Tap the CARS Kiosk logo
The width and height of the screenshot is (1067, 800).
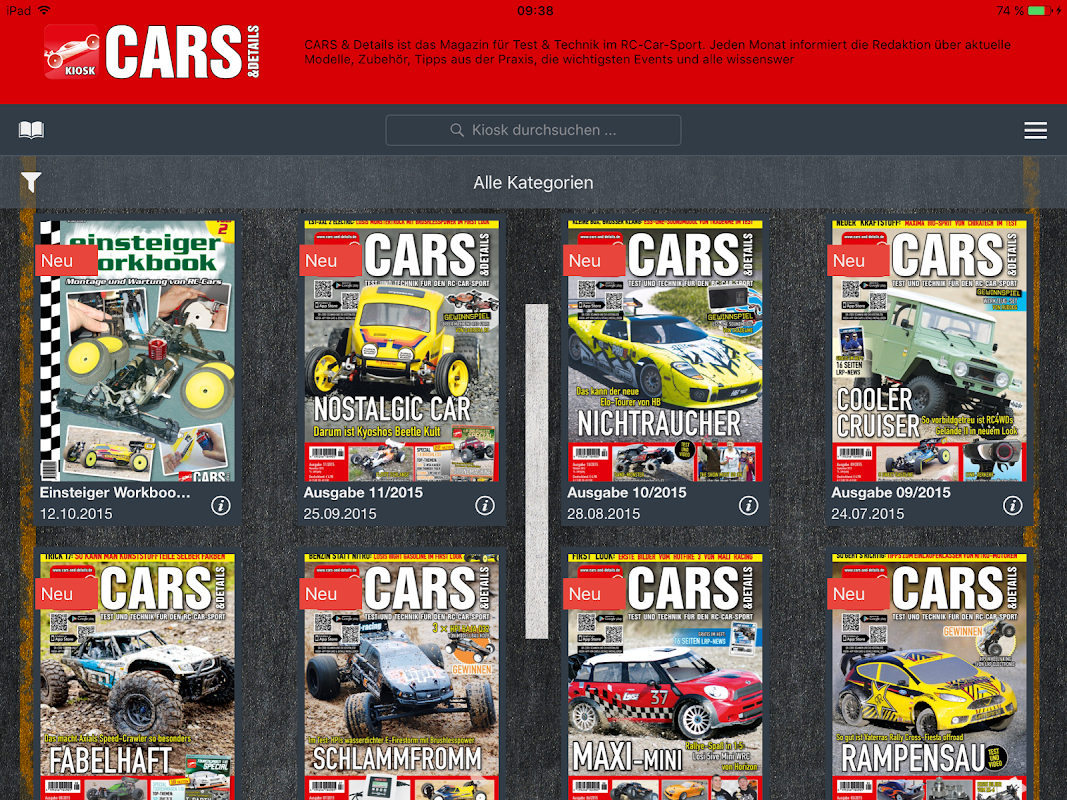pos(152,52)
